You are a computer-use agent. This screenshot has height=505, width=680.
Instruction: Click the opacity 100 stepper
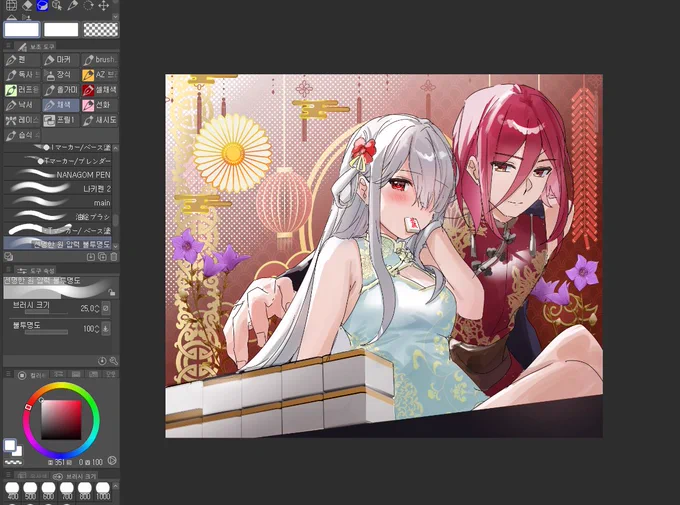(x=97, y=329)
